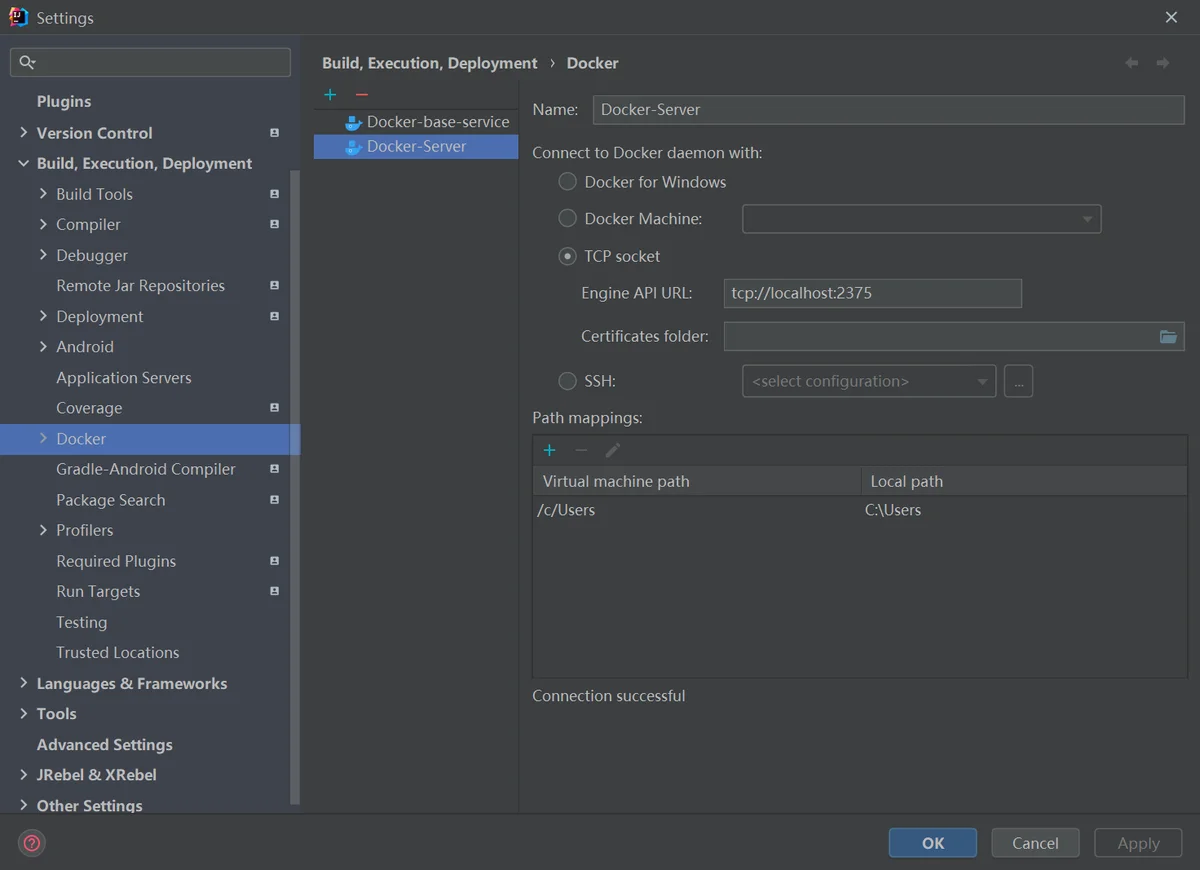Viewport: 1200px width, 870px height.
Task: Close the Settings dialog
Action: point(1171,17)
